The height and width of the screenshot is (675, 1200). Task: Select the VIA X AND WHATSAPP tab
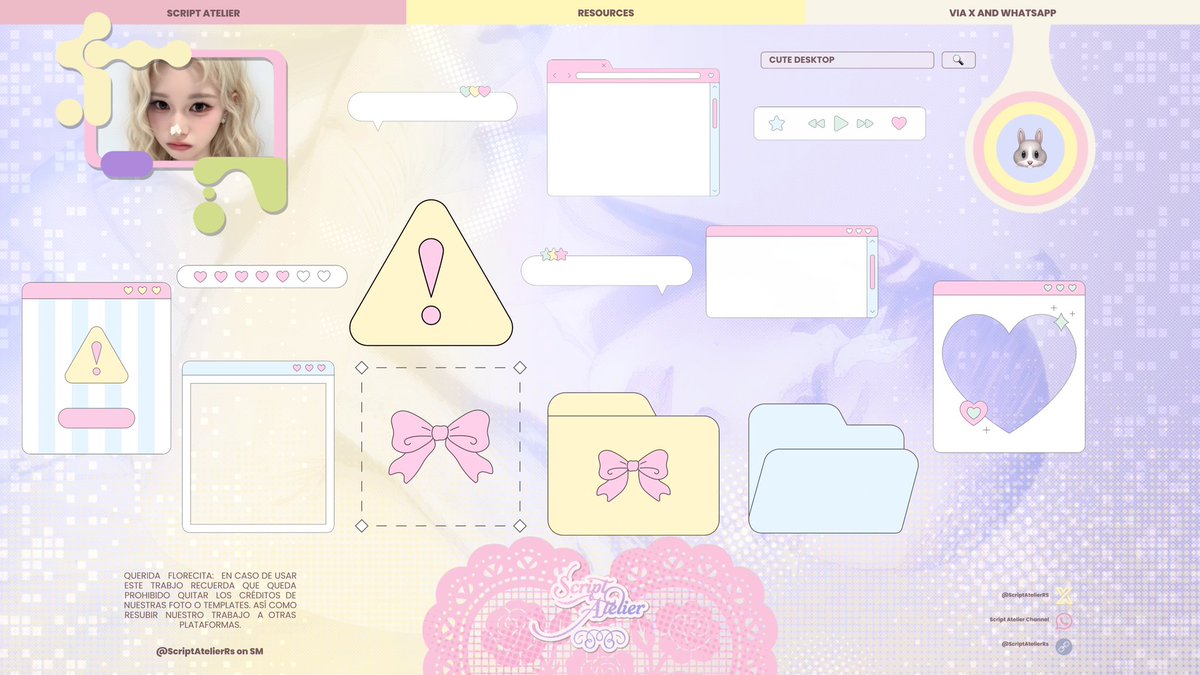(x=1002, y=12)
